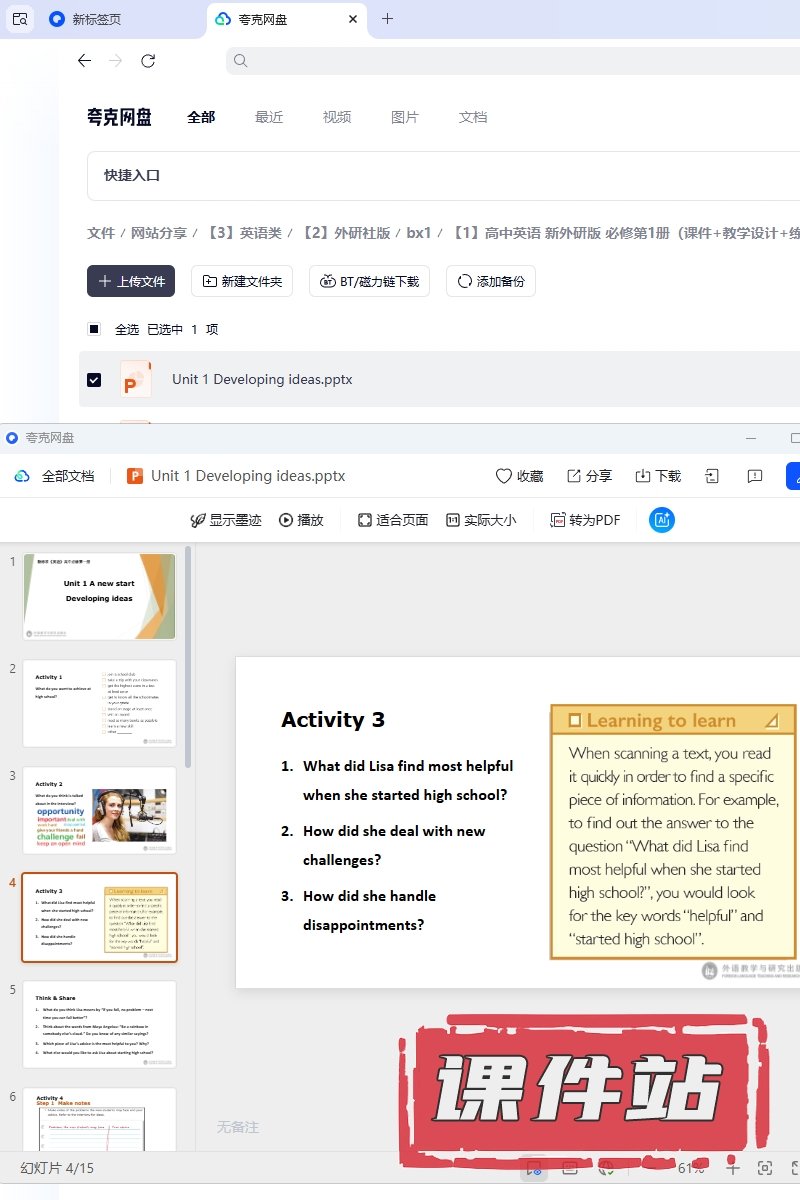Open BT/磁力链下载 option

(x=369, y=282)
